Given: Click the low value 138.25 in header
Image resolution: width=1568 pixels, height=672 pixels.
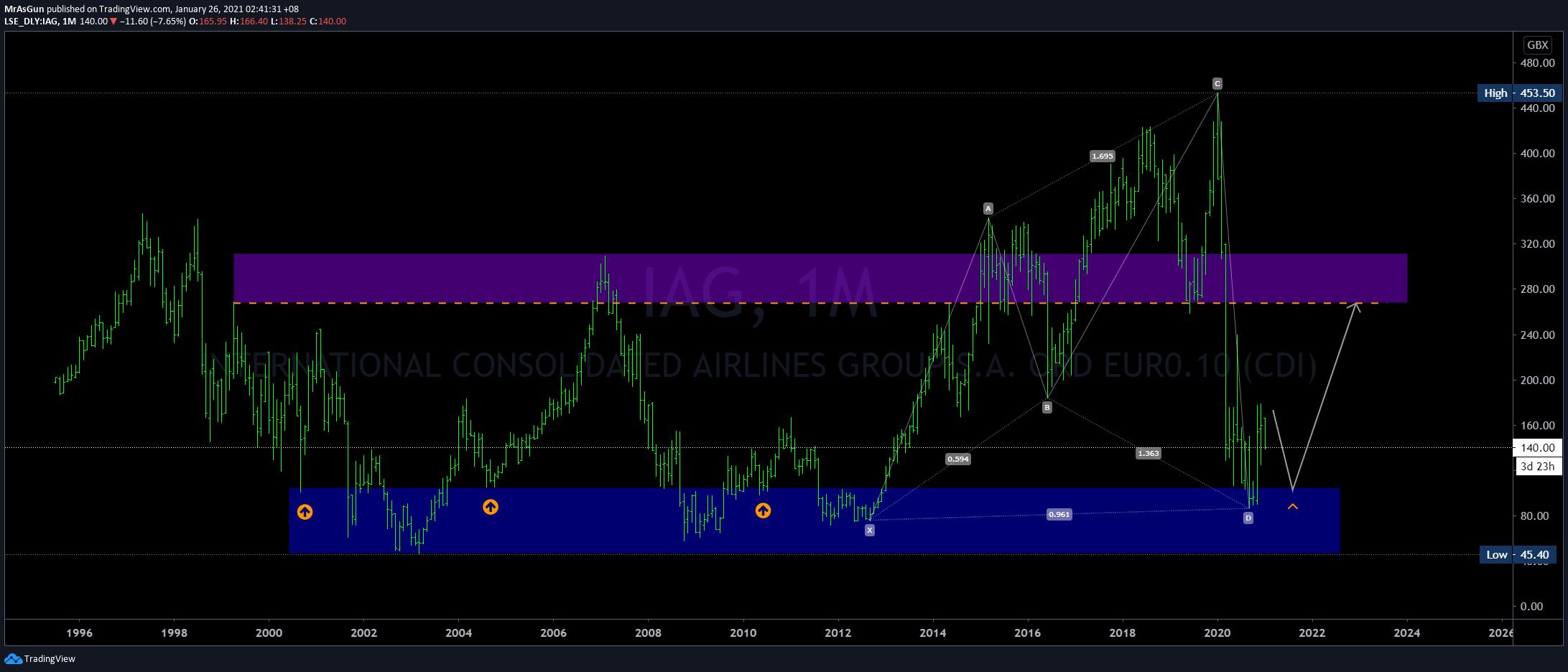Looking at the screenshot, I should click(x=292, y=22).
